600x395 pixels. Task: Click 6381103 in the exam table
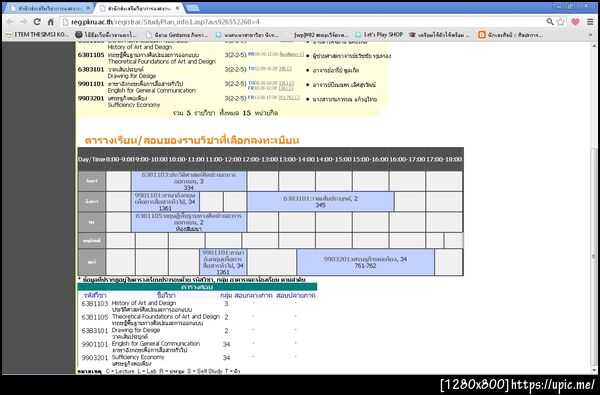[x=95, y=304]
